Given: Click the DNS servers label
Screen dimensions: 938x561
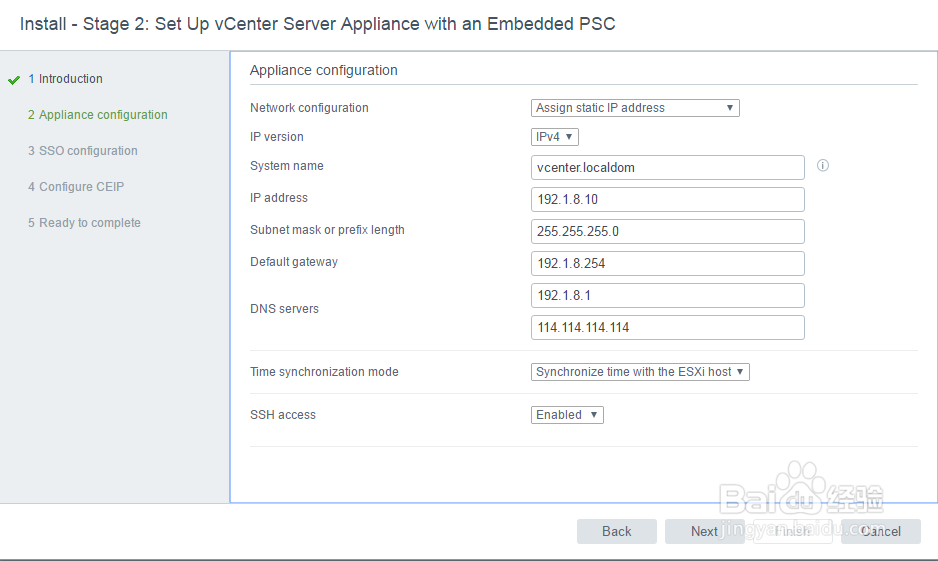Looking at the screenshot, I should click(x=284, y=309).
